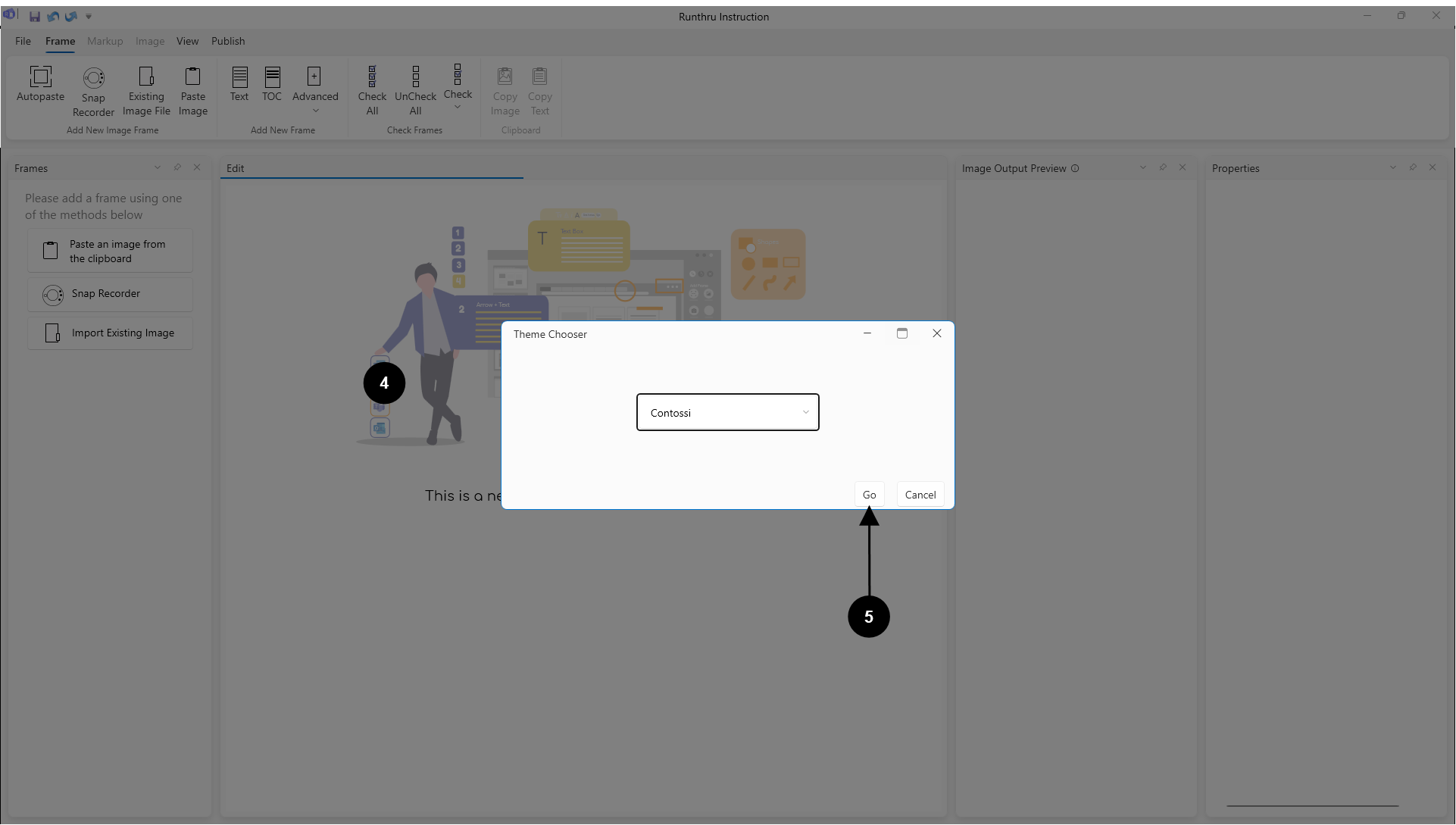The image size is (1456, 825).
Task: Toggle the pin on the Image Output Preview panel
Action: [1163, 167]
